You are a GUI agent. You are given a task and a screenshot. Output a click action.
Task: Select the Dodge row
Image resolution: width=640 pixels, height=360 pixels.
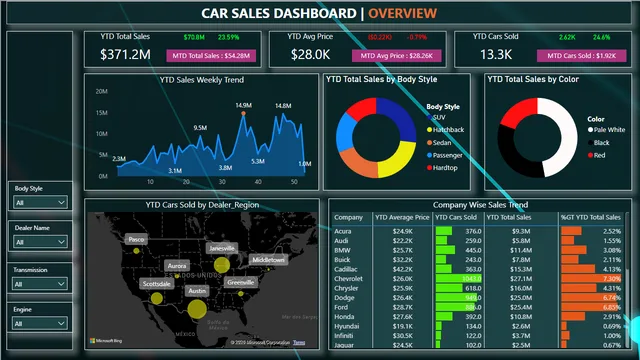478,298
